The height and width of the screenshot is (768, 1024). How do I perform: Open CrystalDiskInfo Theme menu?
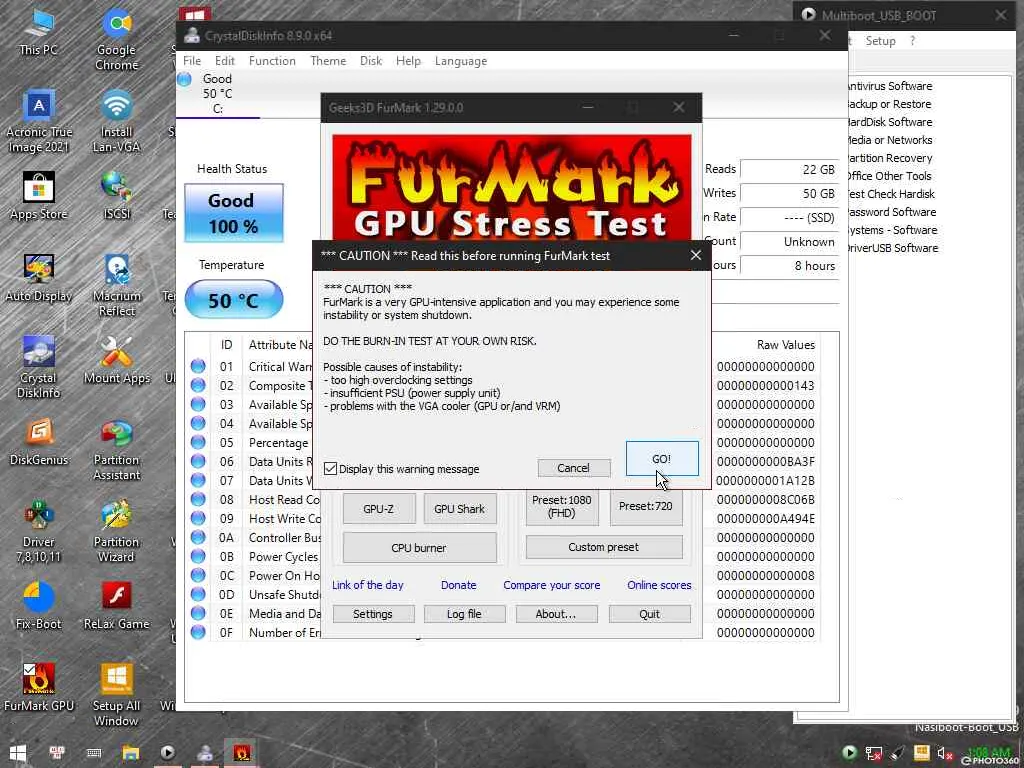point(328,61)
